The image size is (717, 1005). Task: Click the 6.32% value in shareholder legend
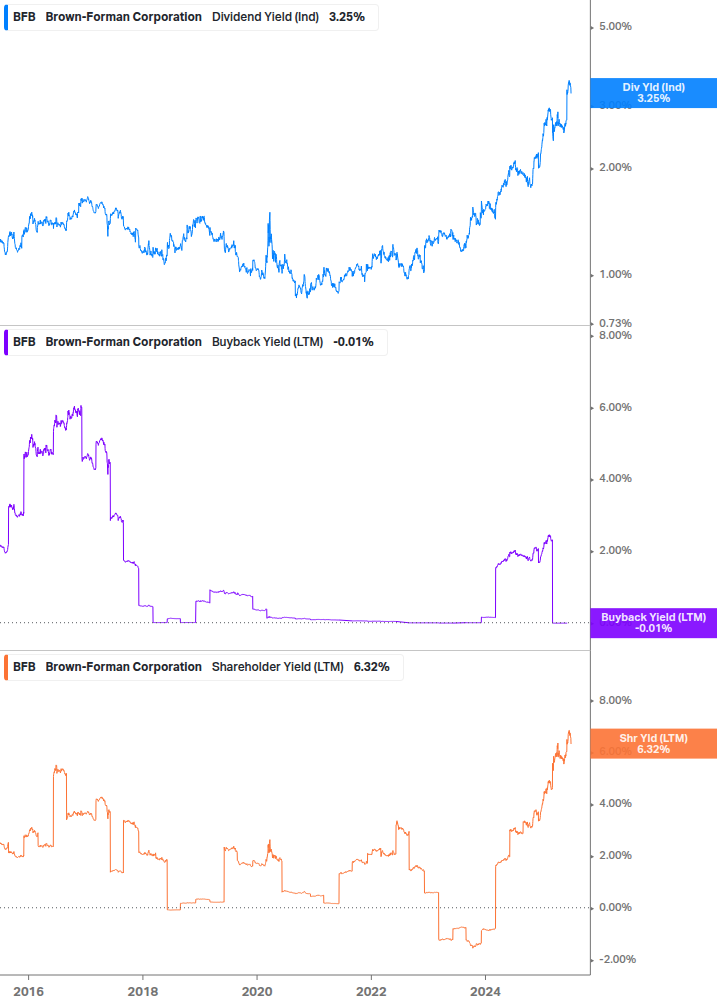(372, 667)
